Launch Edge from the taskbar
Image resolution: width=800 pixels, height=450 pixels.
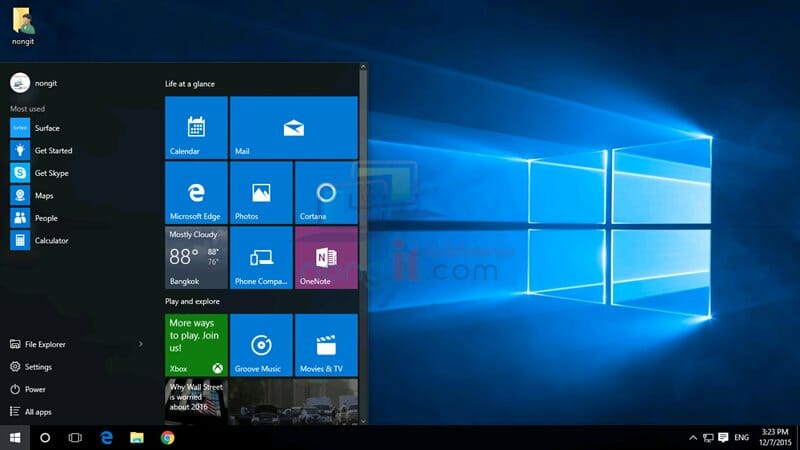tap(106, 438)
